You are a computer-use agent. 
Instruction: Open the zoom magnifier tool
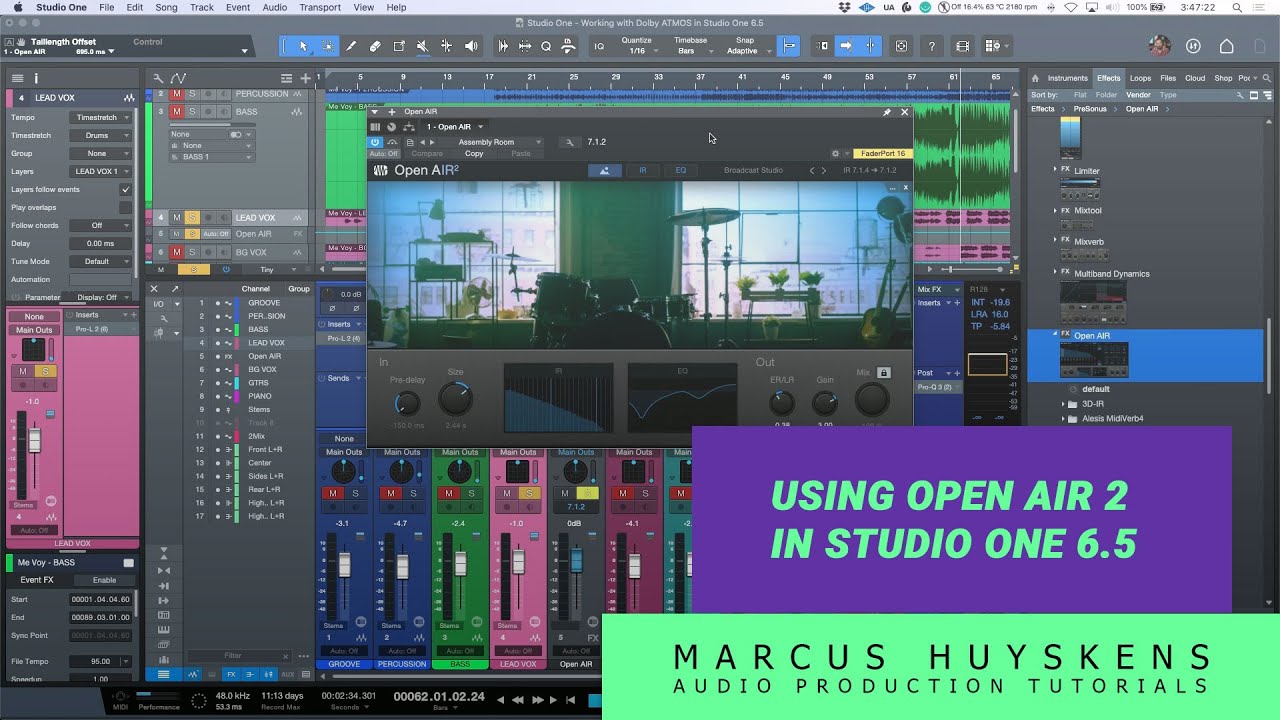coord(546,46)
